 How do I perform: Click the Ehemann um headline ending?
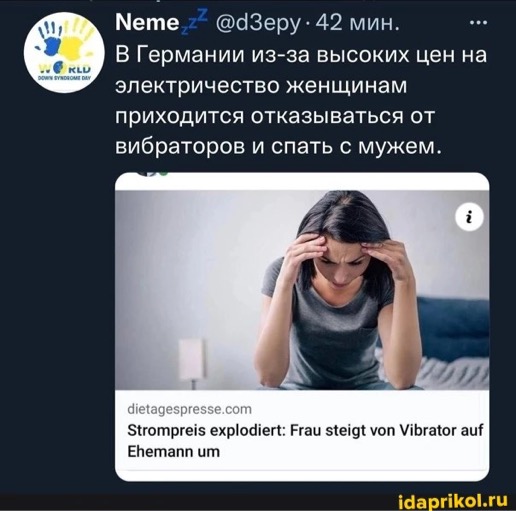[x=174, y=452]
